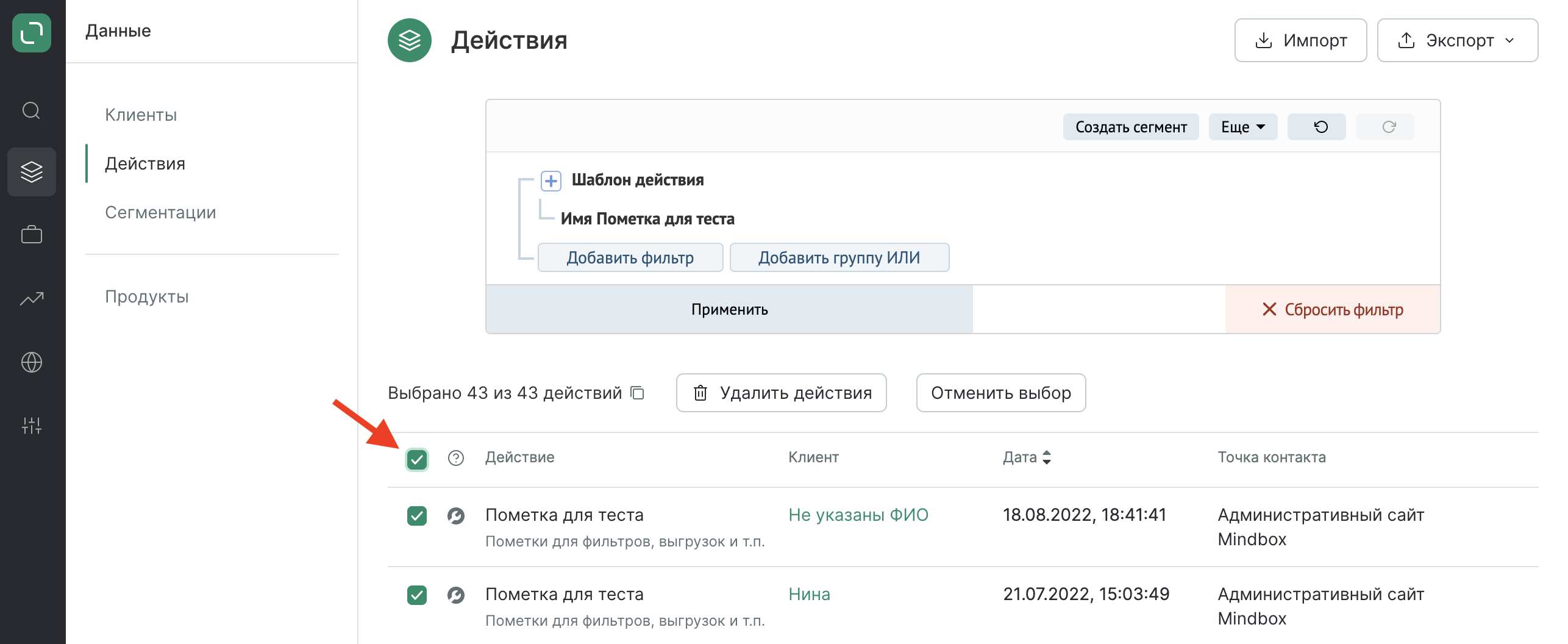Click the plus icon next to Шаблон действия

[551, 181]
